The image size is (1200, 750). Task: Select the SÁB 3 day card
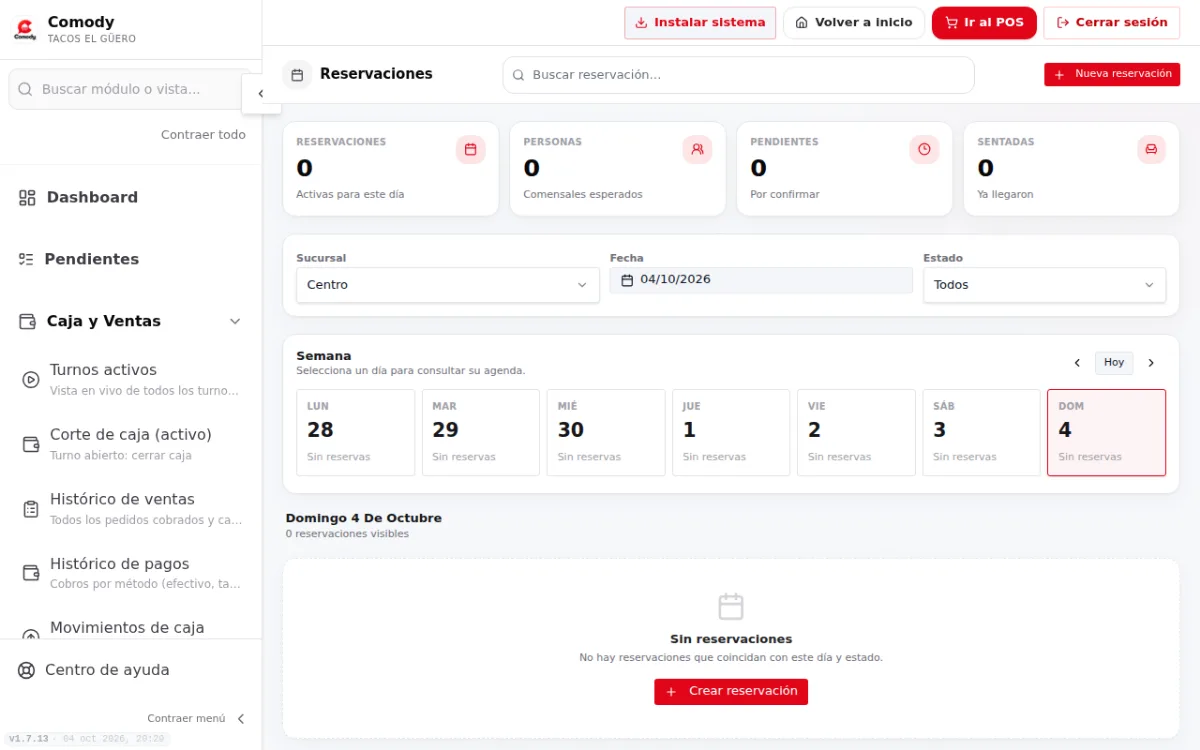tap(981, 432)
